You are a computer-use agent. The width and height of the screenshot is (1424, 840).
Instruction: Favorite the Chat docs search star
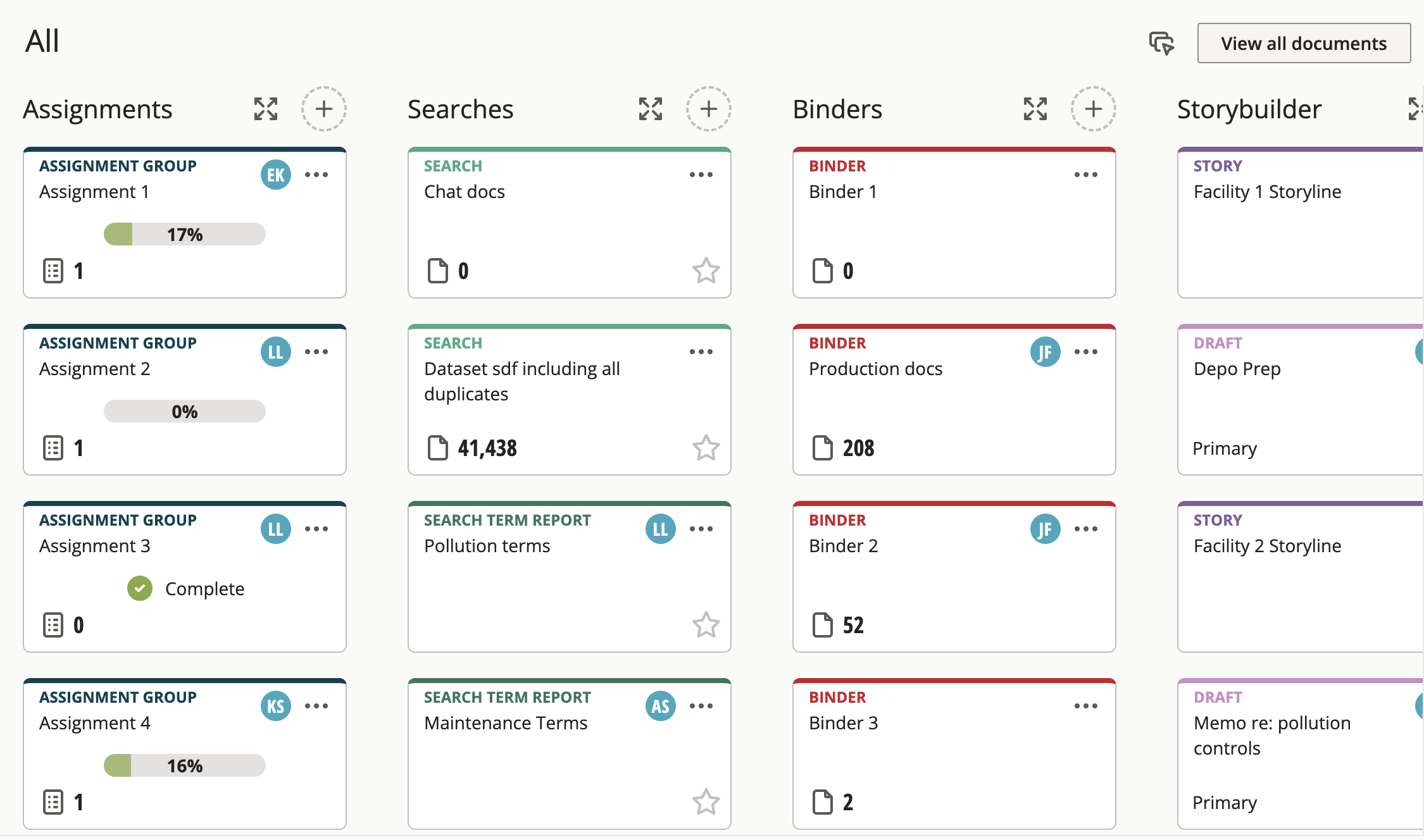pos(706,271)
